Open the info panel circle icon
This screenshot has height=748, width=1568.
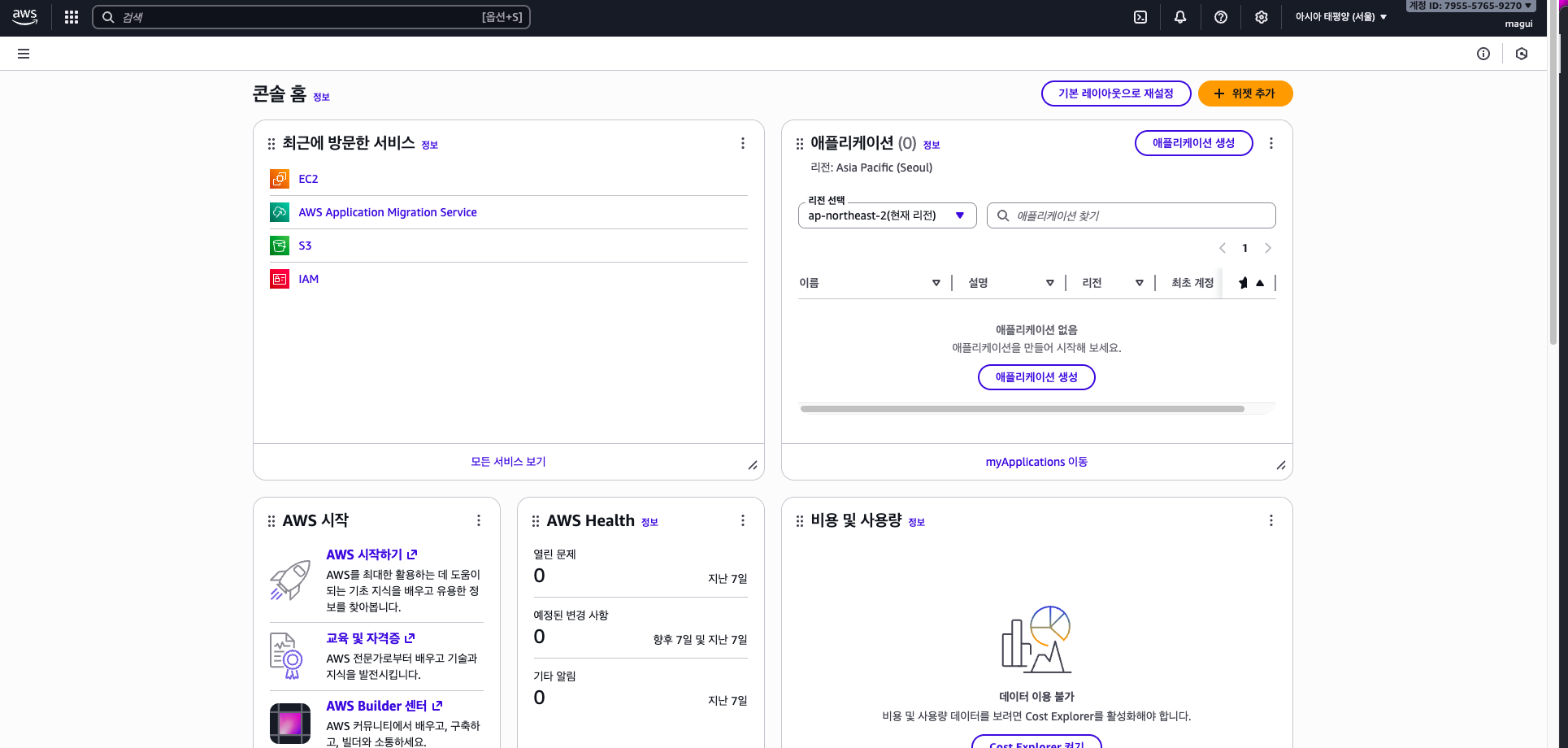tap(1483, 54)
